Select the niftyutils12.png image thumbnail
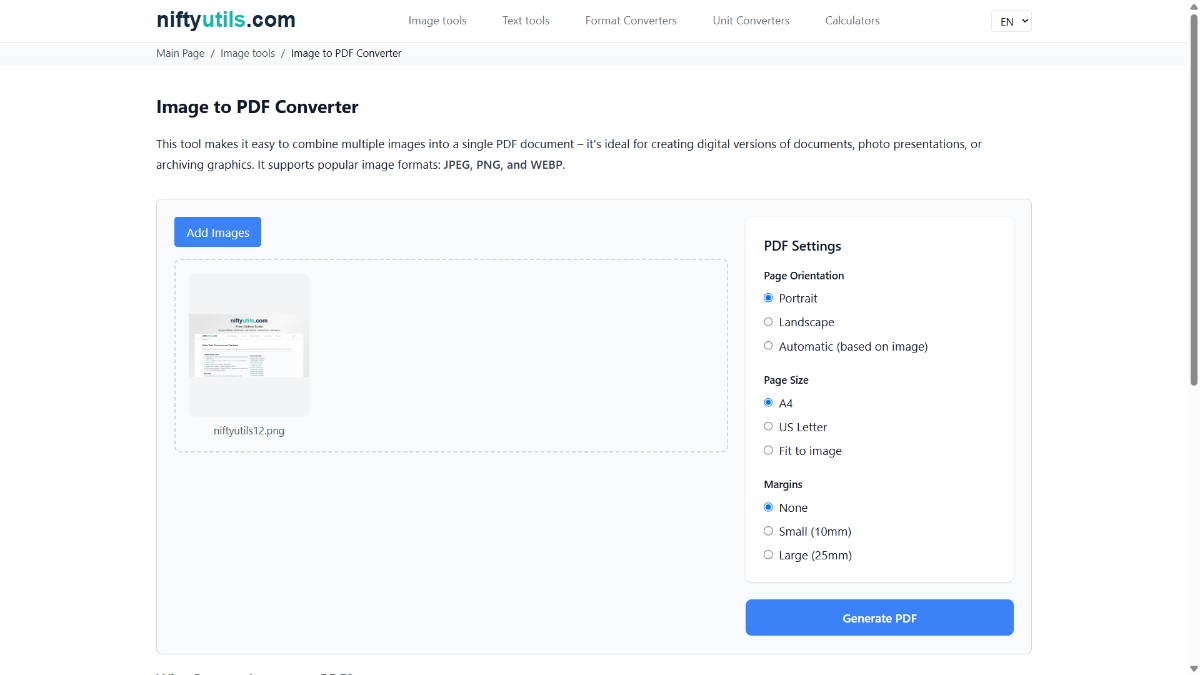Viewport: 1200px width, 675px height. [249, 344]
